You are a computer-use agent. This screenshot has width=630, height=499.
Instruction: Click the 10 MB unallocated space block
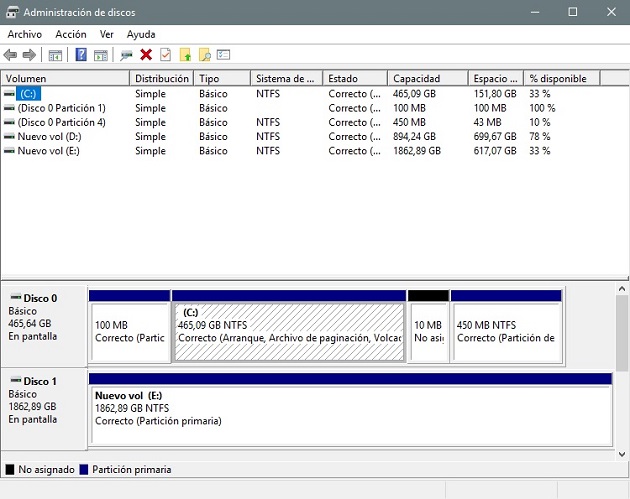pos(428,331)
